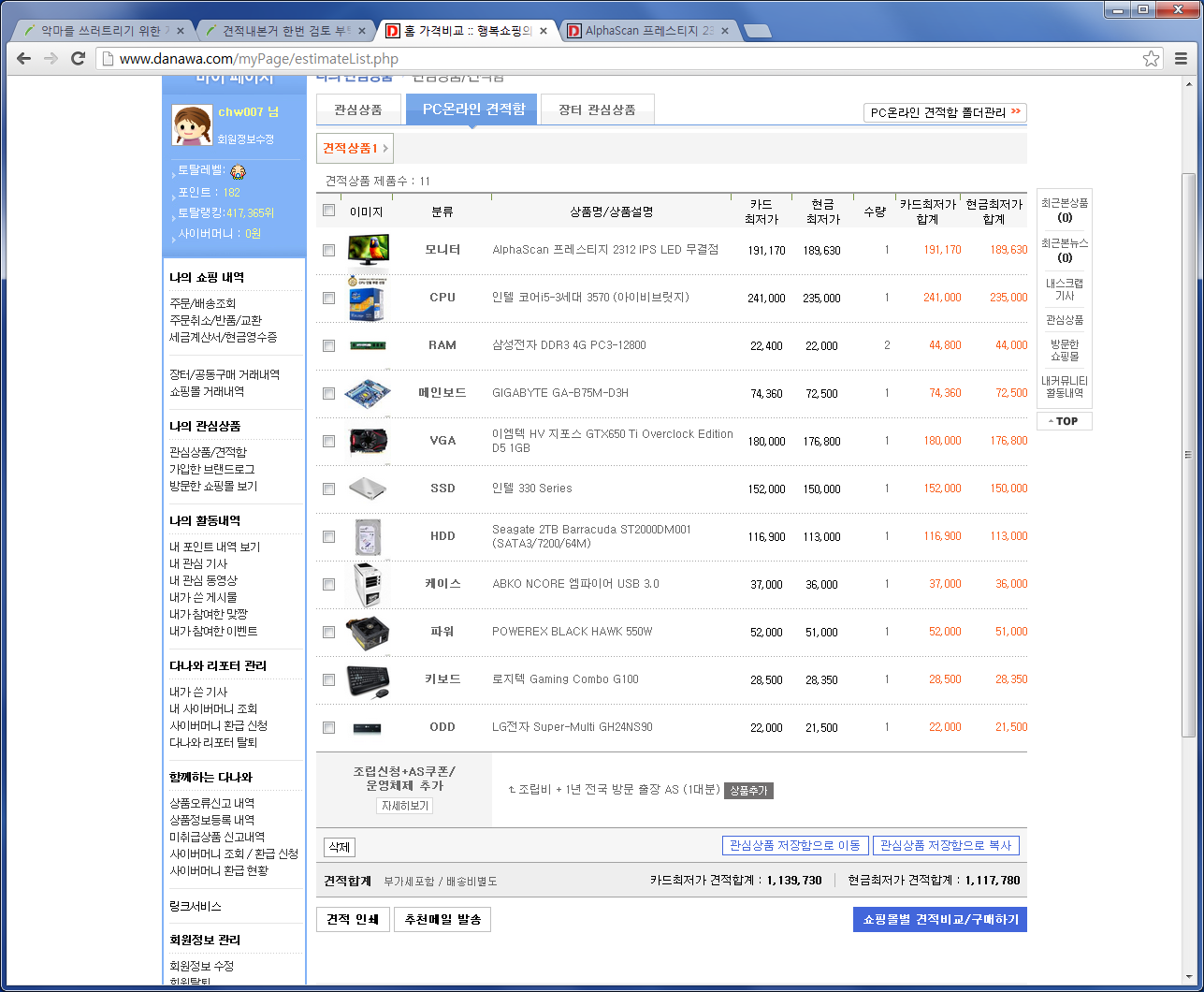Check the ODD row checkbox
This screenshot has width=1204, height=992.
pyautogui.click(x=328, y=727)
